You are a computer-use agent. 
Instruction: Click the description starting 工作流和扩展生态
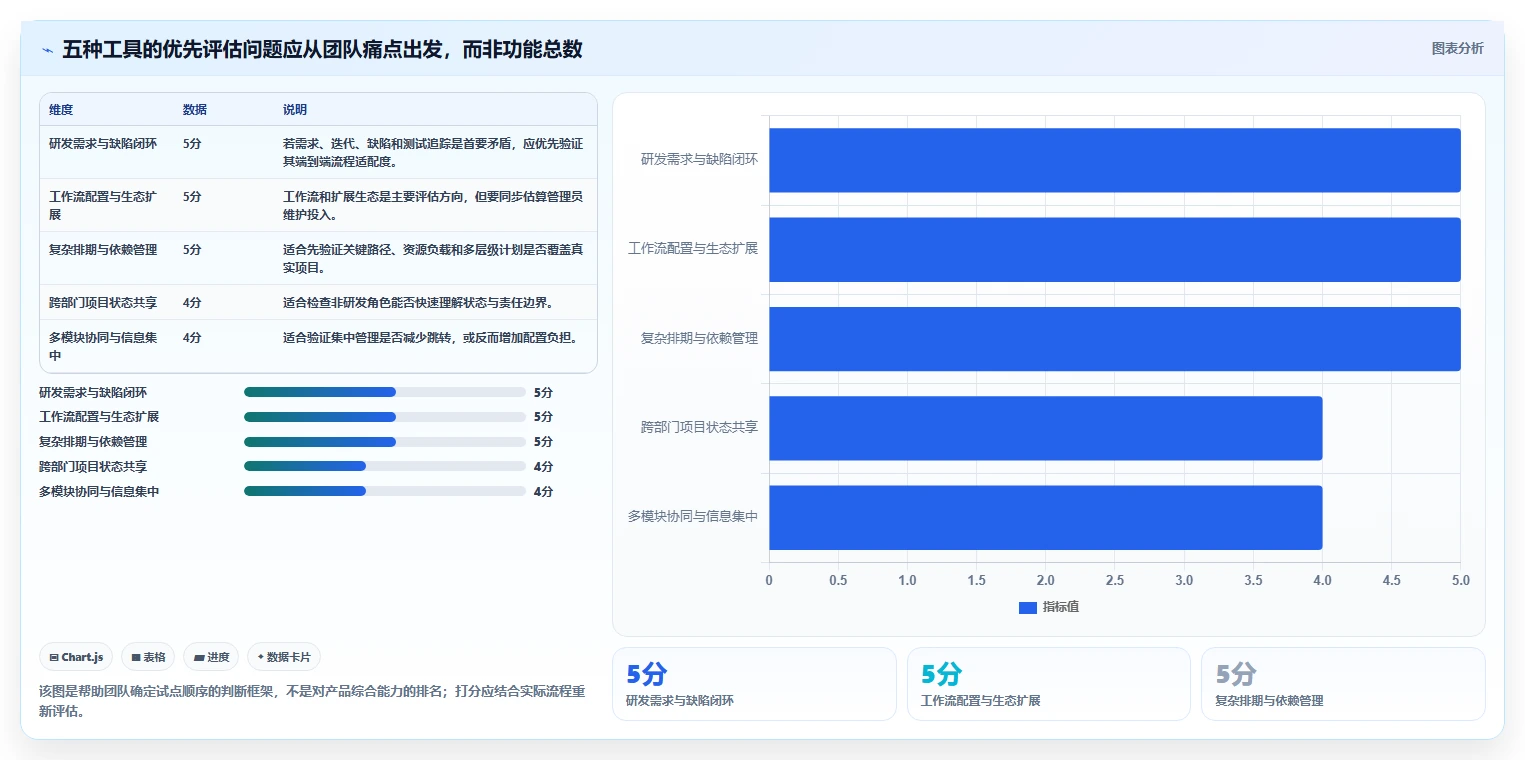point(433,205)
